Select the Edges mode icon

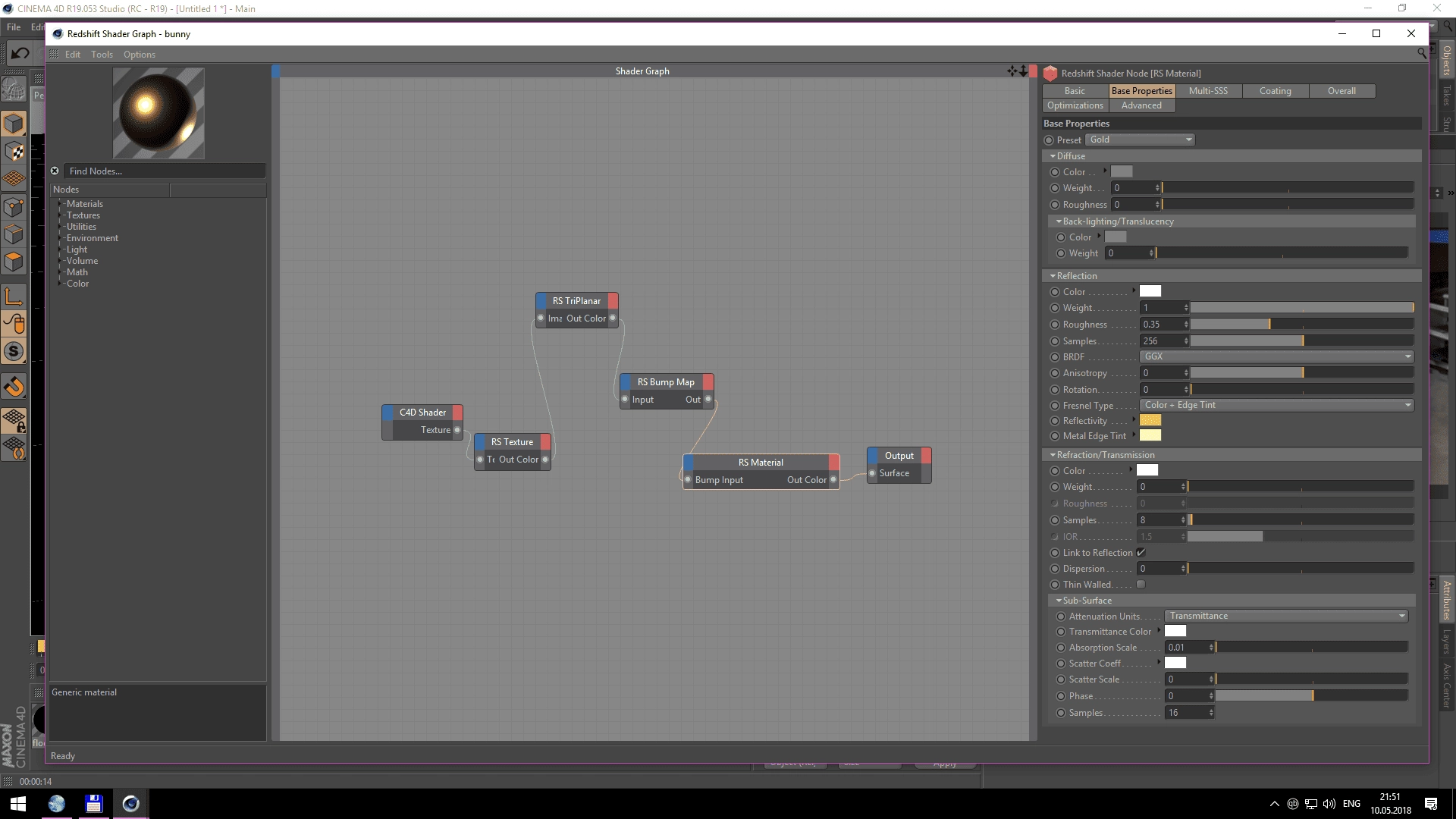click(14, 234)
